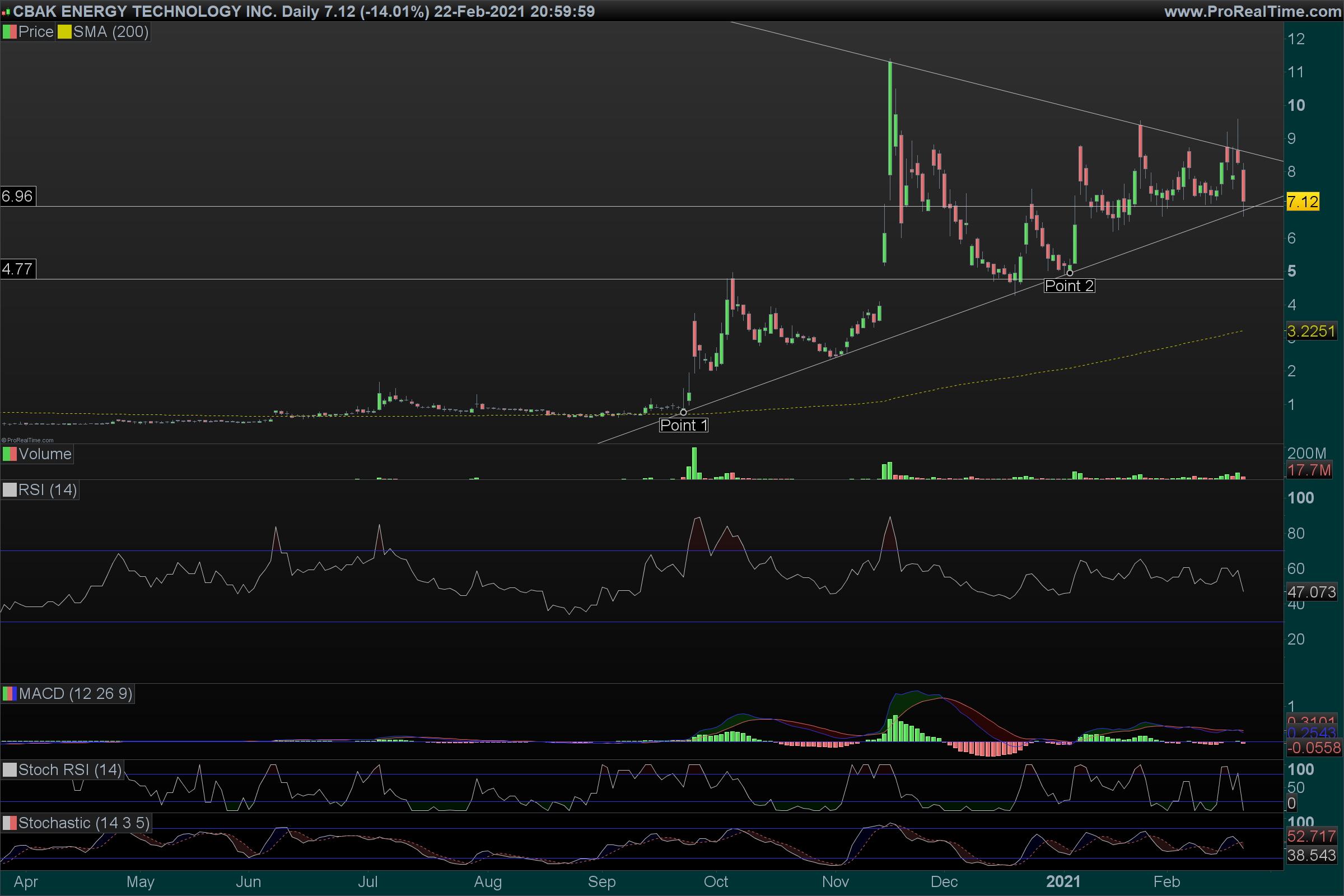Select the Point 2 text label
Viewport: 1344px width, 896px height.
click(1069, 286)
